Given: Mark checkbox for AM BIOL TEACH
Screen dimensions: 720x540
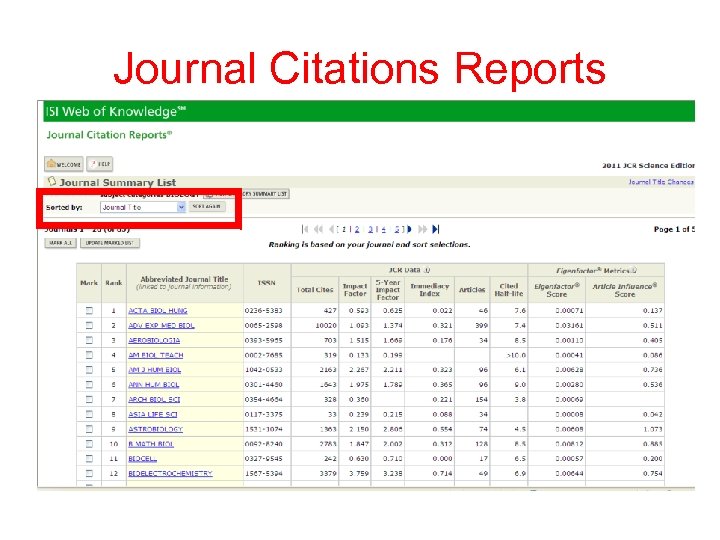Looking at the screenshot, I should pos(89,355).
